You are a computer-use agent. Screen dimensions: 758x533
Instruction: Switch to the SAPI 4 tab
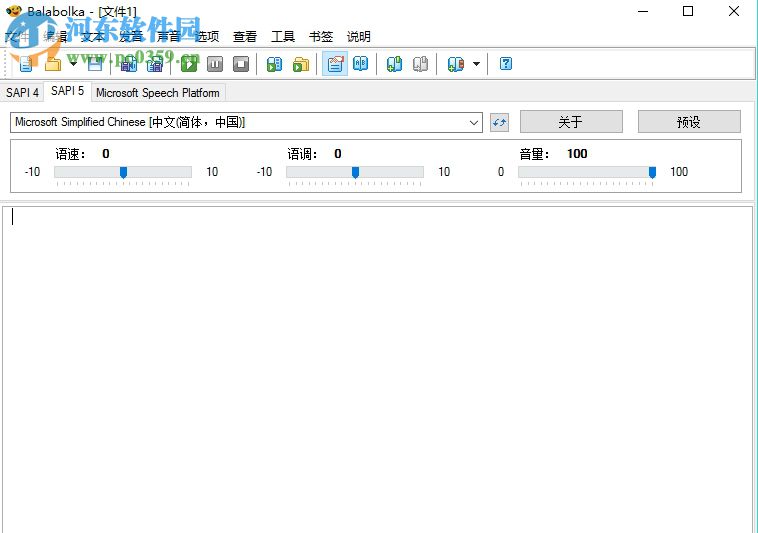coord(22,92)
